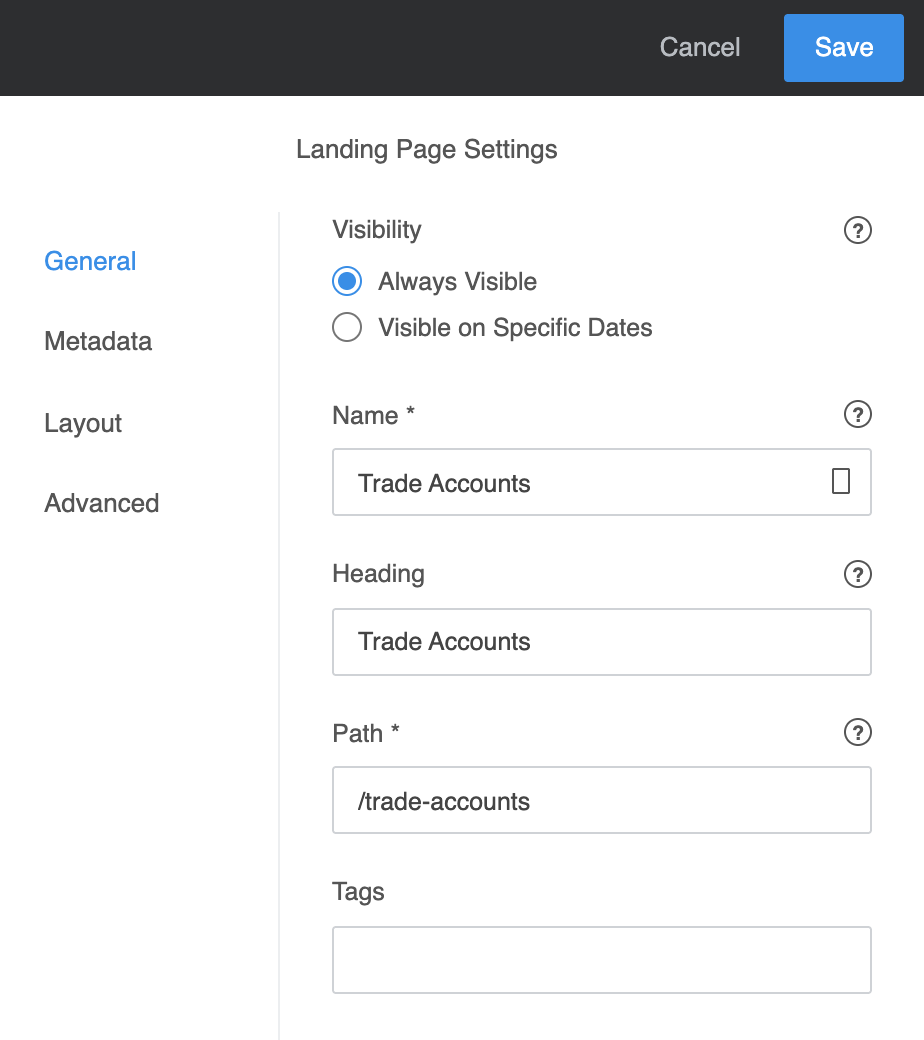Open the Visibility help icon

[x=858, y=230]
